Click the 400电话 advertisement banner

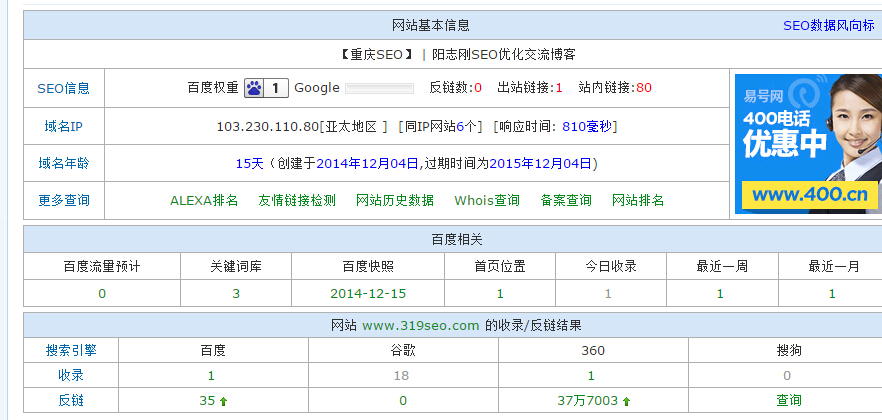(x=807, y=144)
